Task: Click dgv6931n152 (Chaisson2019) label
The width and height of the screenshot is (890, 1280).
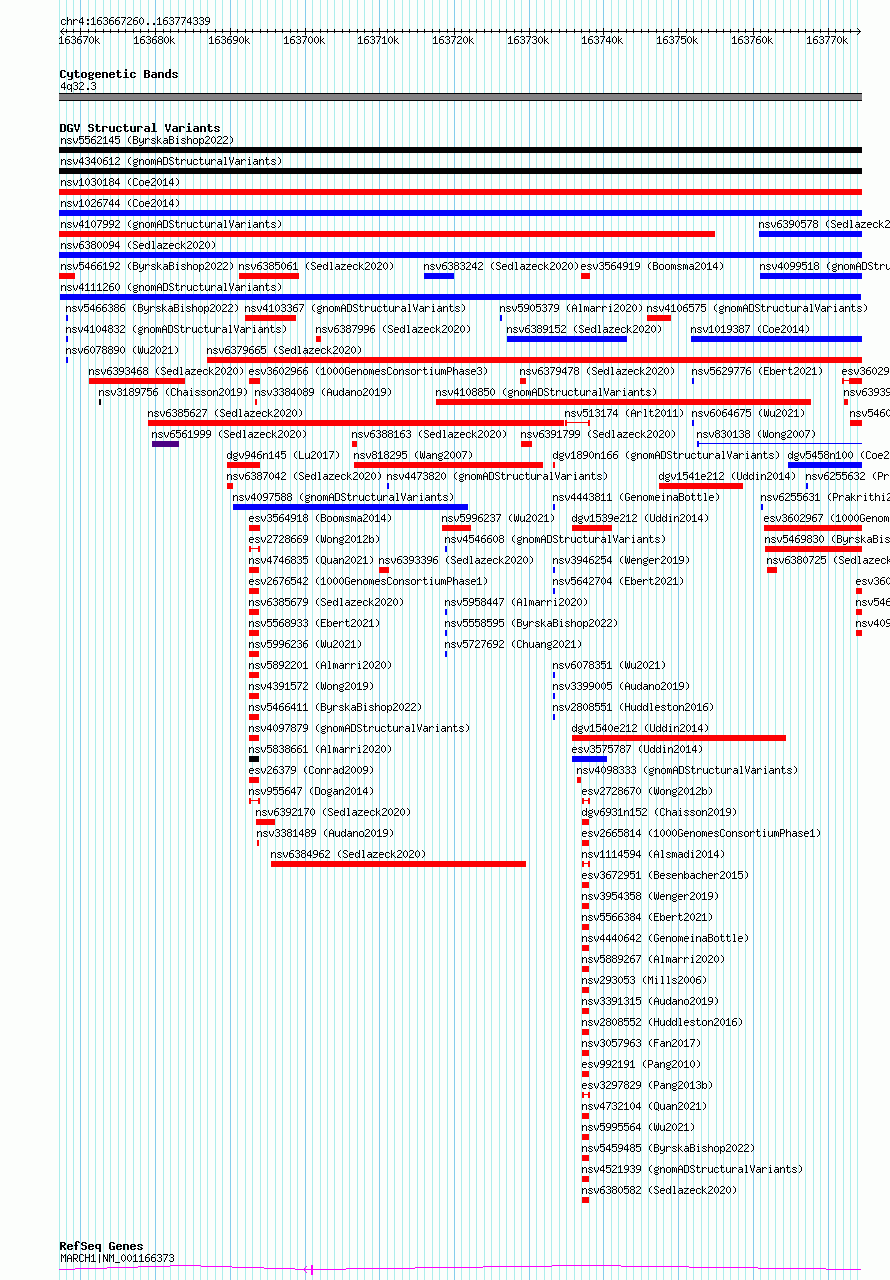Action: 660,812
